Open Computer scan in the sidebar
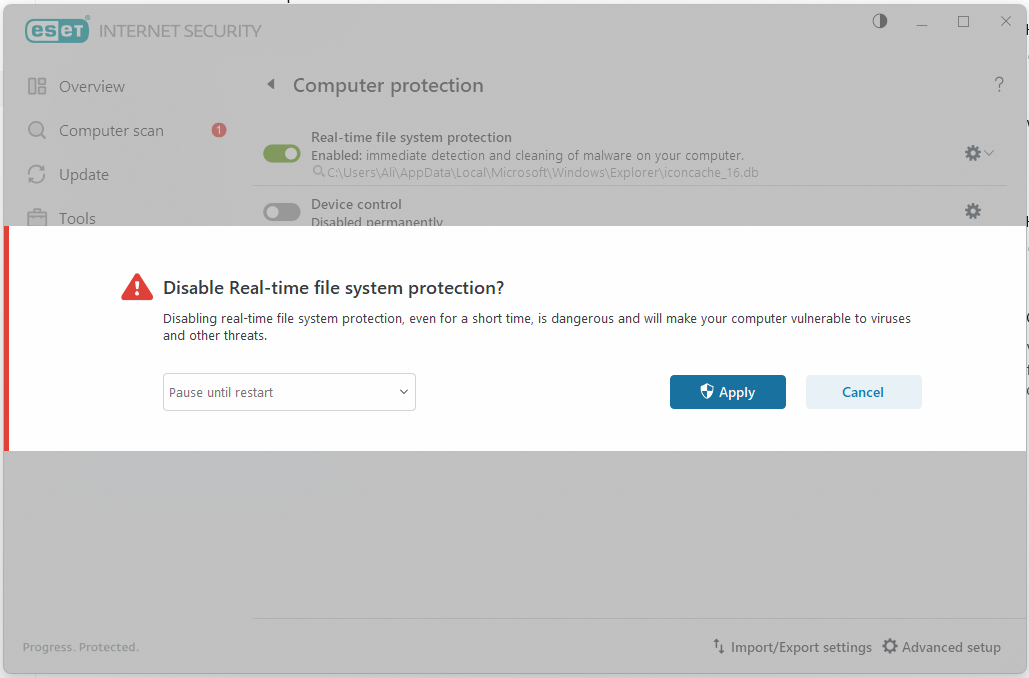Screen dimensions: 1029x678 point(111,131)
